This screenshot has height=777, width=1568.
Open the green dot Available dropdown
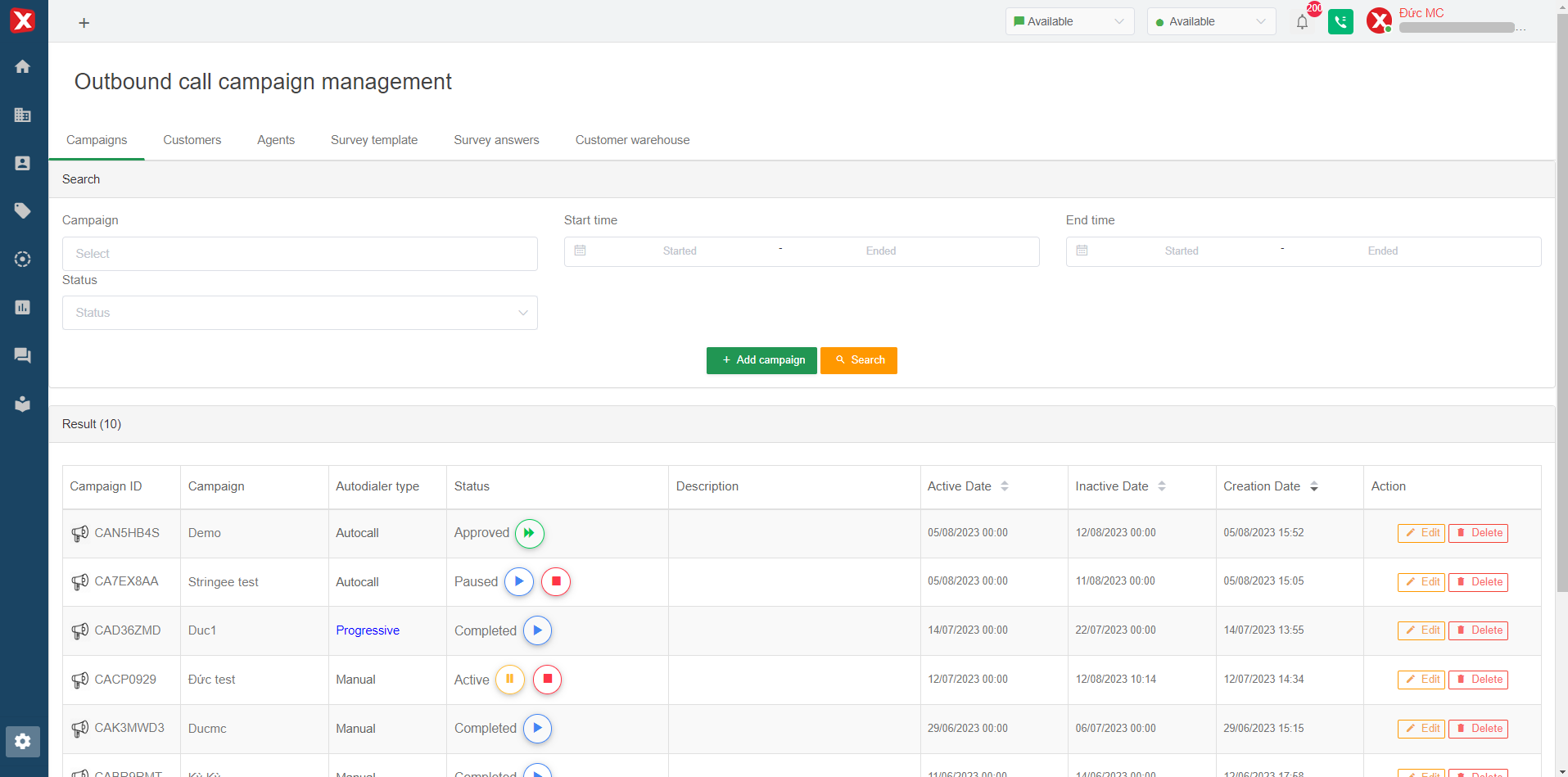click(x=1210, y=21)
